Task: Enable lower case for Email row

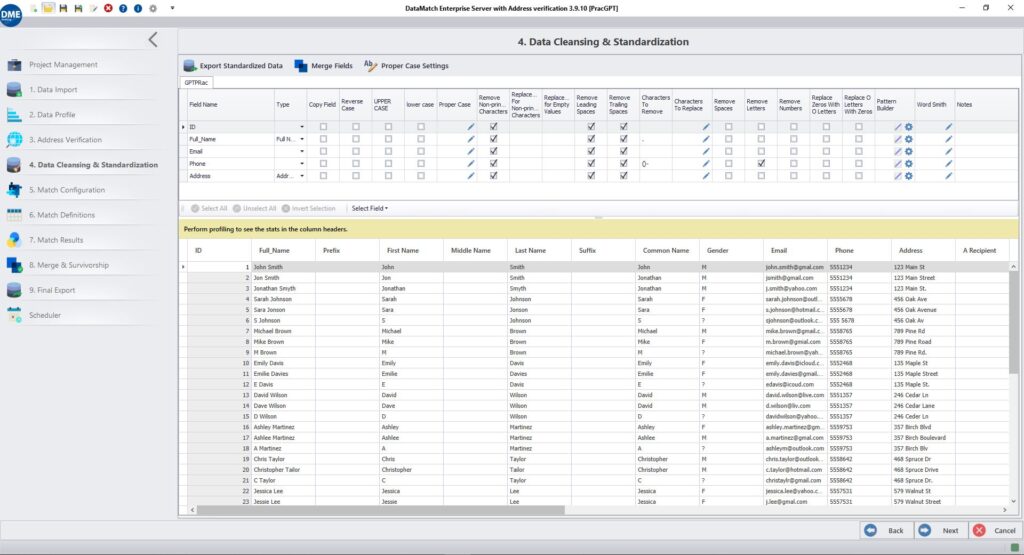Action: [421, 151]
